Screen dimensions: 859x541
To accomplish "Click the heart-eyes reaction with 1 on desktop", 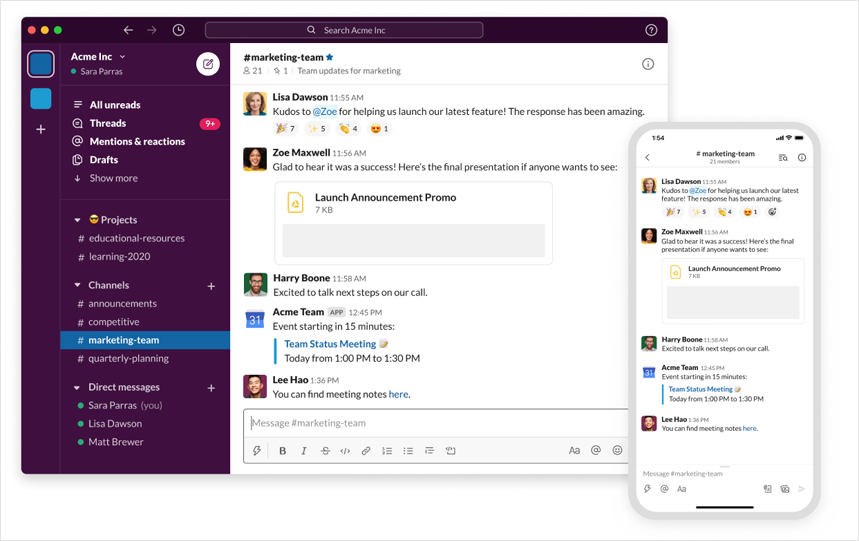I will pos(379,129).
